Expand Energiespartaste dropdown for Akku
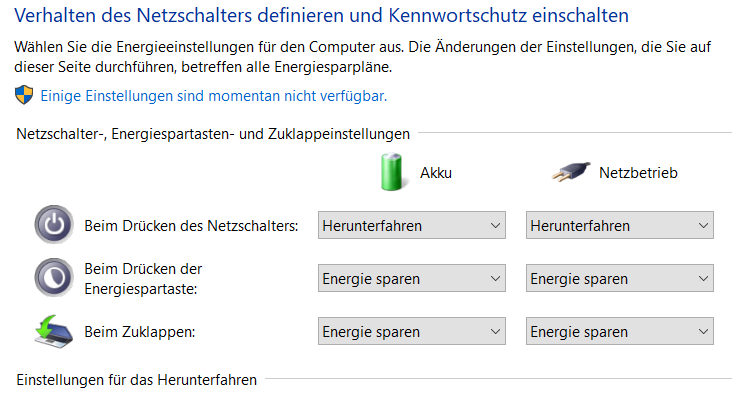This screenshot has height=398, width=740. pyautogui.click(x=412, y=278)
